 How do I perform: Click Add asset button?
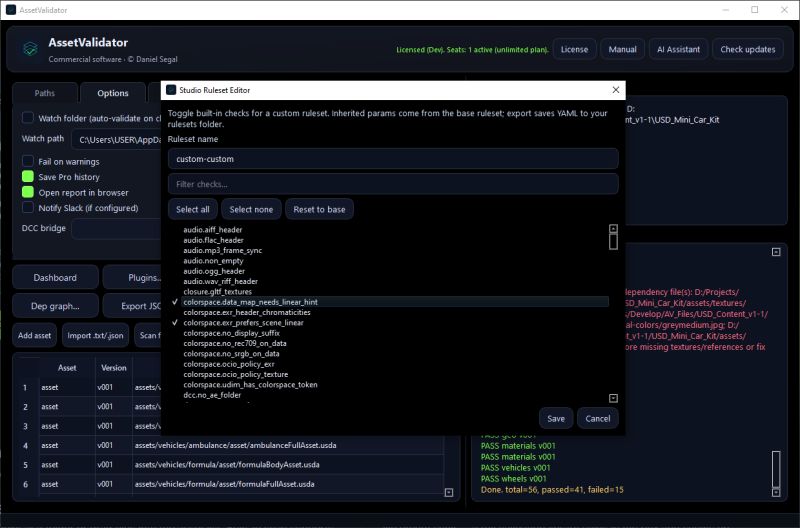[x=35, y=335]
